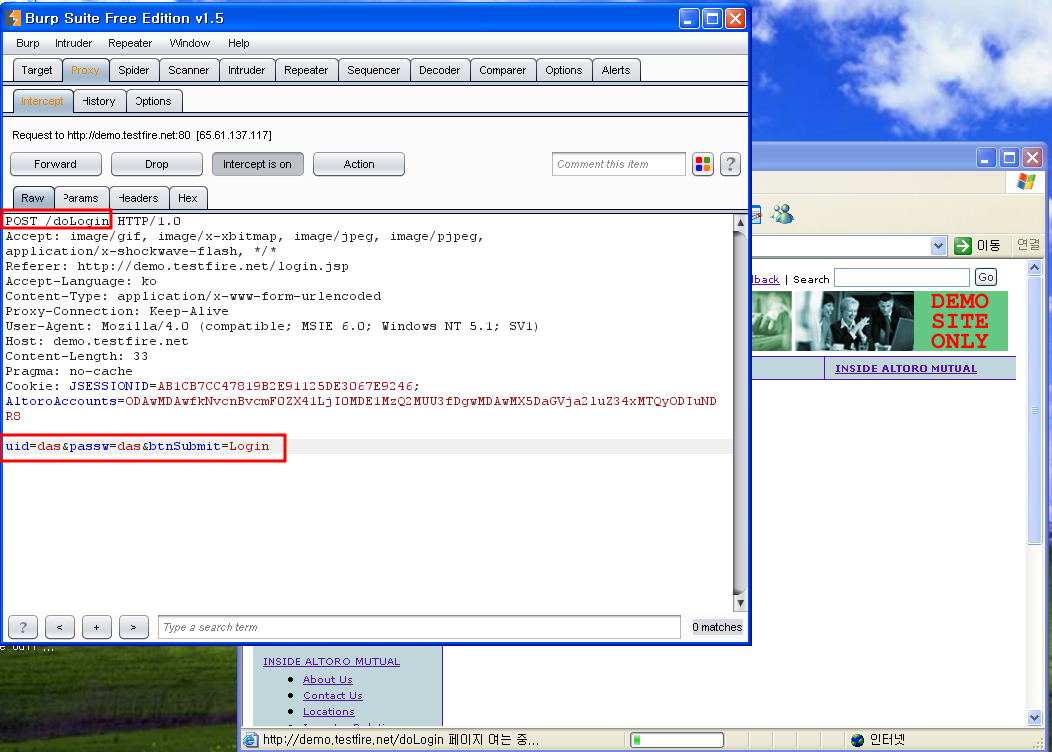Open the Intruder menu
This screenshot has width=1052, height=752.
tap(74, 43)
